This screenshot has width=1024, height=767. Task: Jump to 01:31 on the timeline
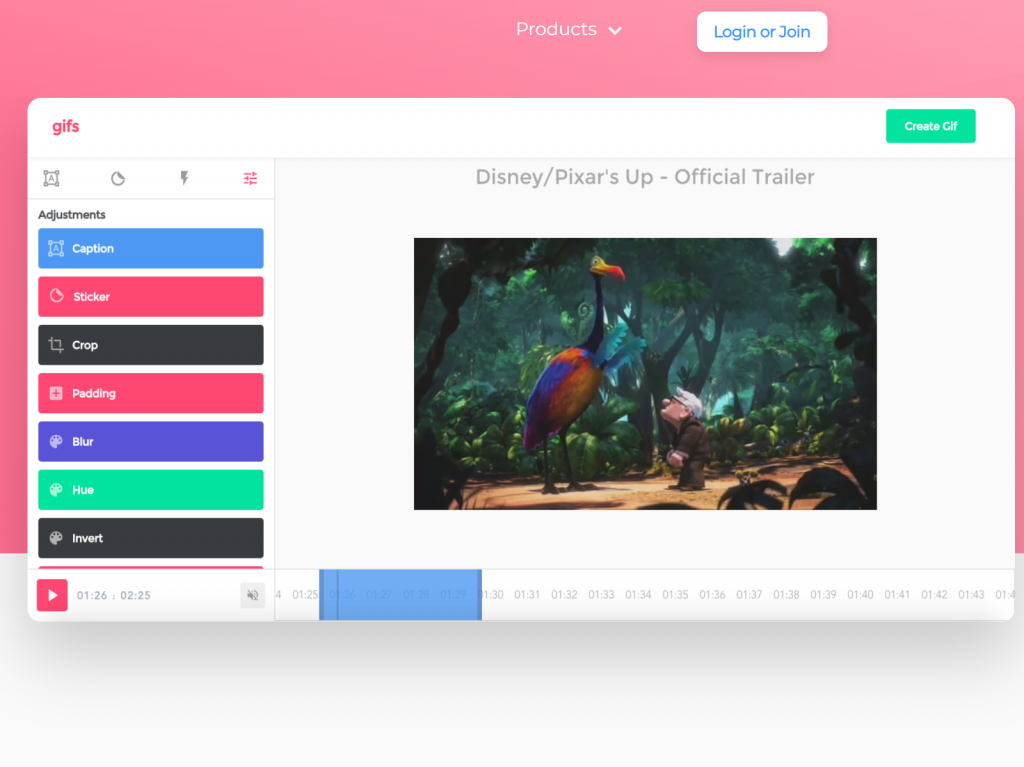pyautogui.click(x=527, y=595)
